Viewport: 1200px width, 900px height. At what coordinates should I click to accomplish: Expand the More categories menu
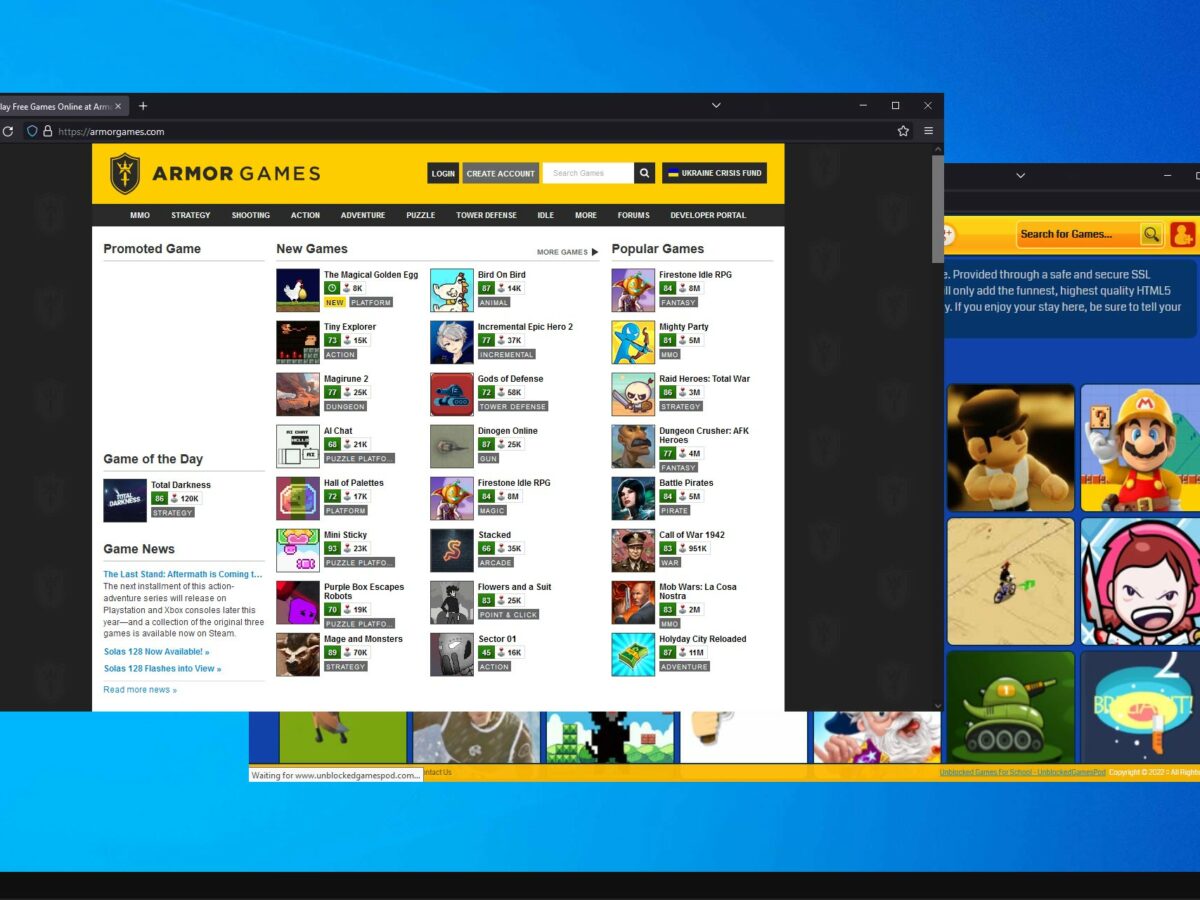pyautogui.click(x=586, y=215)
